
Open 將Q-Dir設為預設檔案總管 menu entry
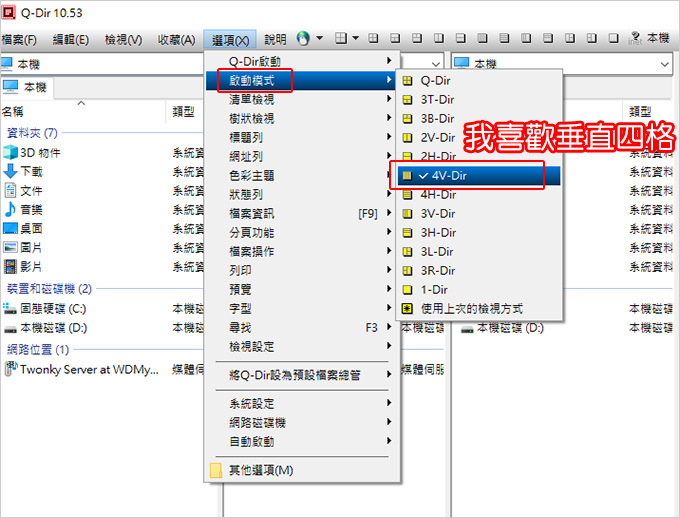click(302, 375)
